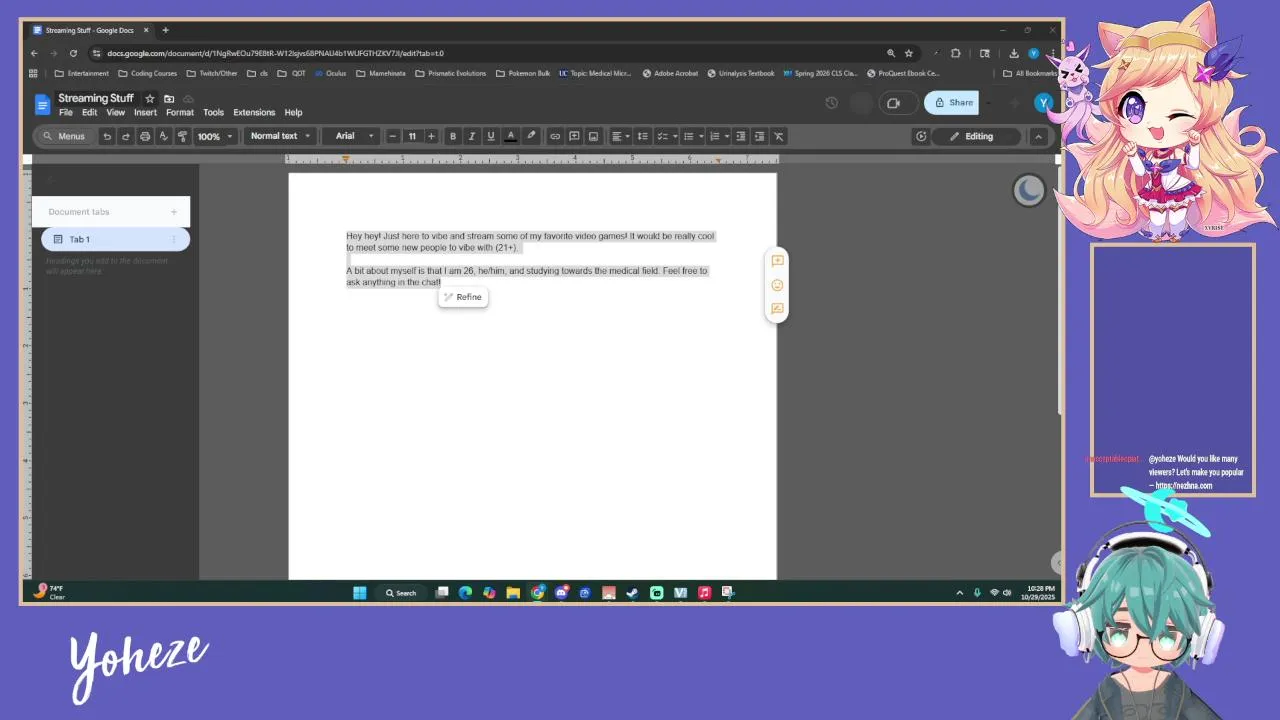1280x720 pixels.
Task: Toggle underline formatting
Action: (490, 136)
